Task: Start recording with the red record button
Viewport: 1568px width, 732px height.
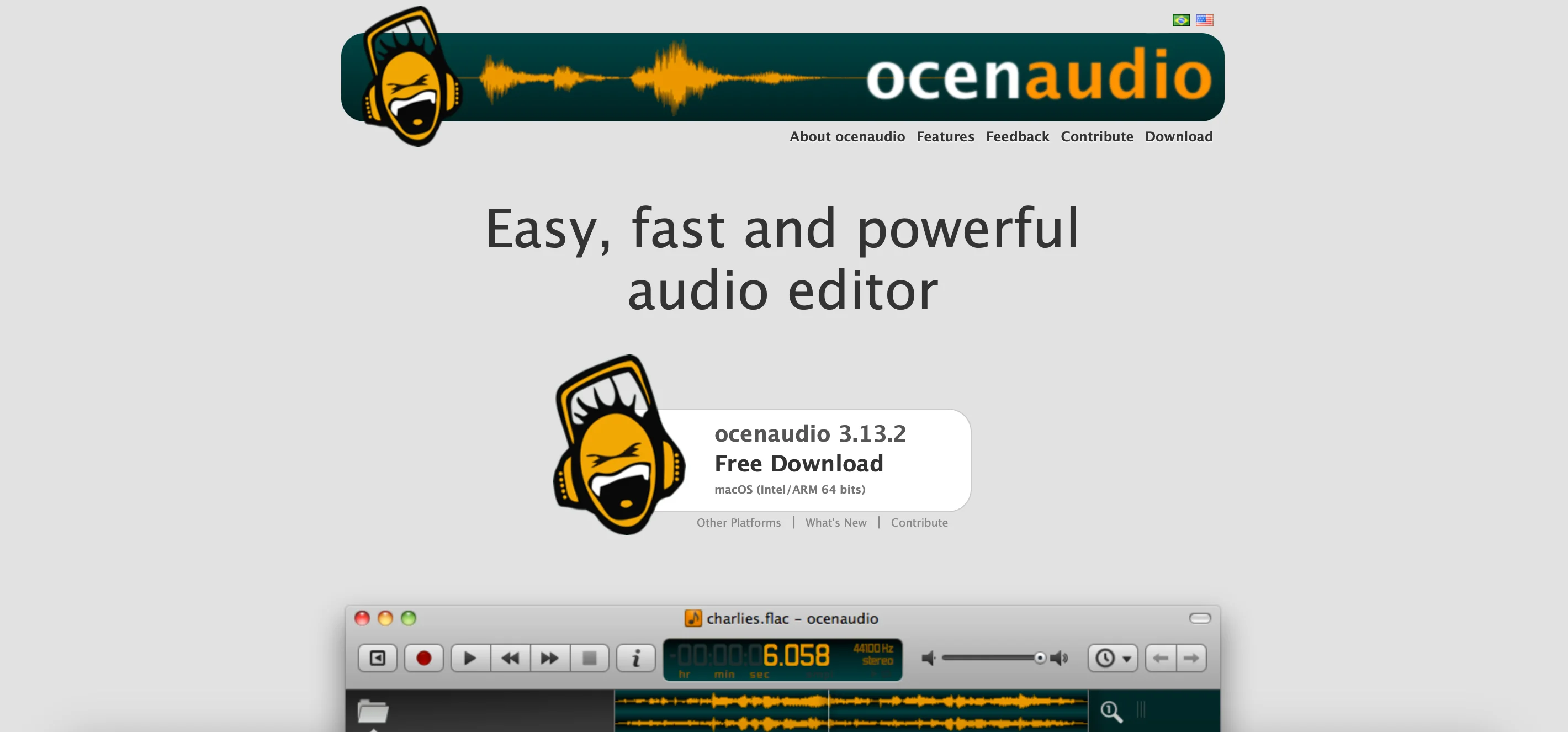Action: coord(423,658)
